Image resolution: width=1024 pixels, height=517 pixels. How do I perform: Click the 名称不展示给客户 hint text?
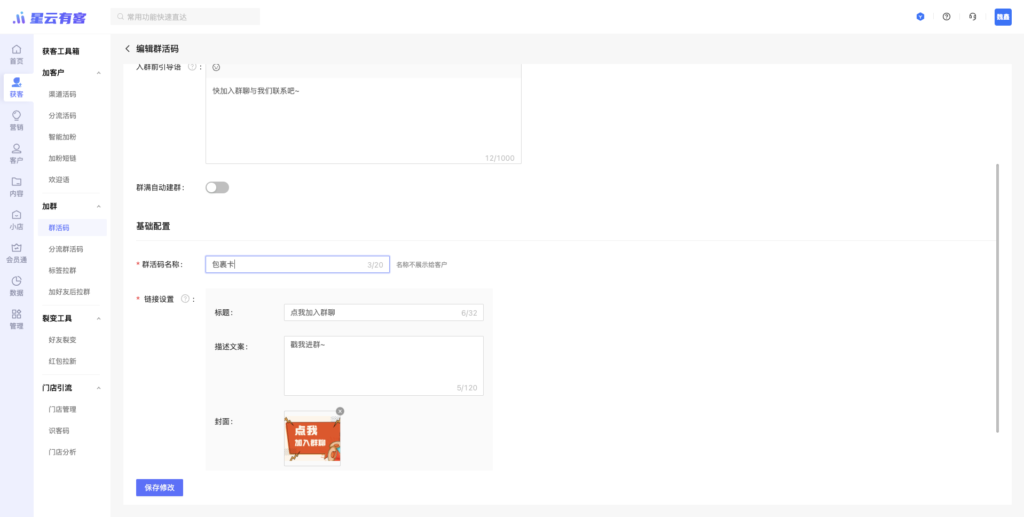tap(422, 265)
